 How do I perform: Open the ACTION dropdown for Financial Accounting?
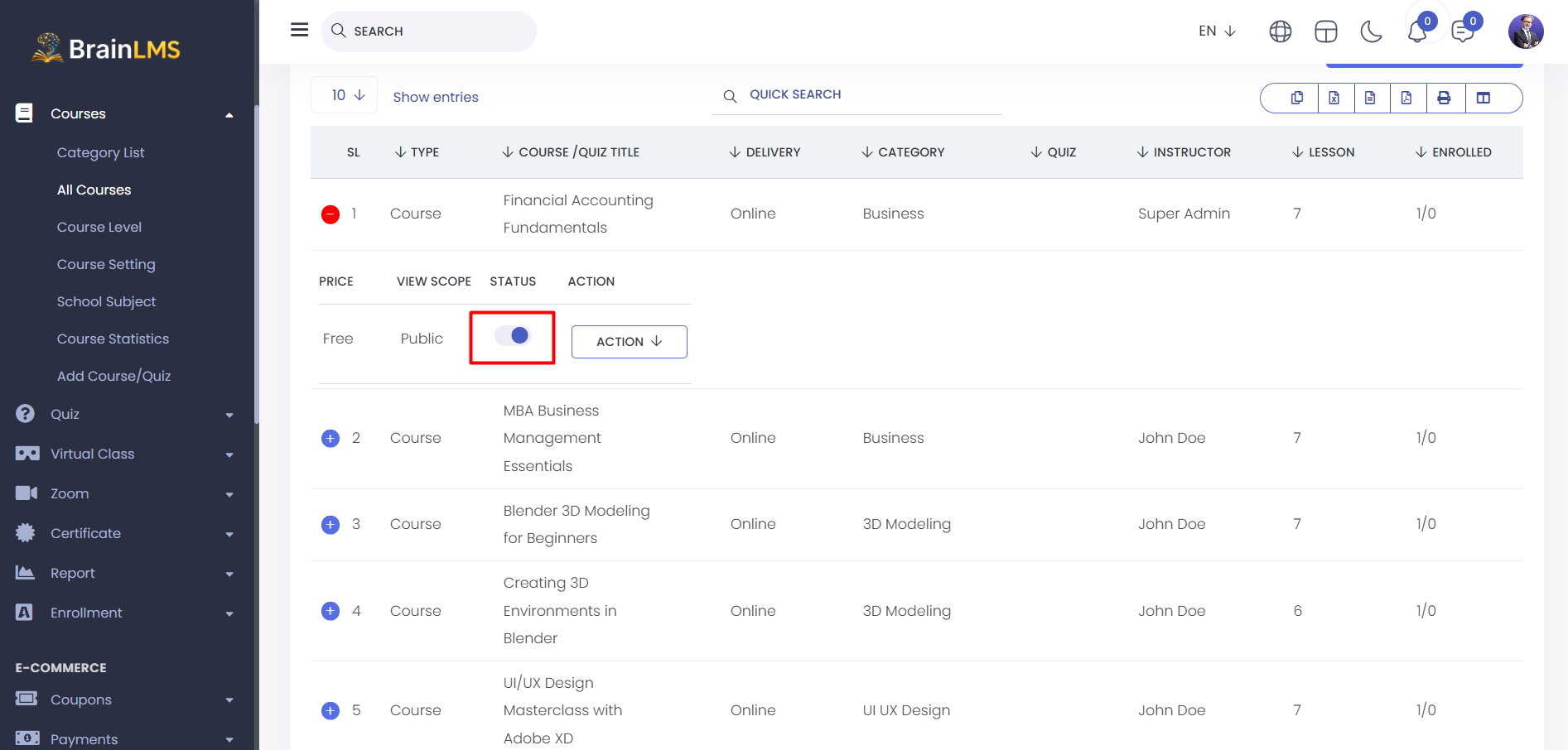click(630, 341)
